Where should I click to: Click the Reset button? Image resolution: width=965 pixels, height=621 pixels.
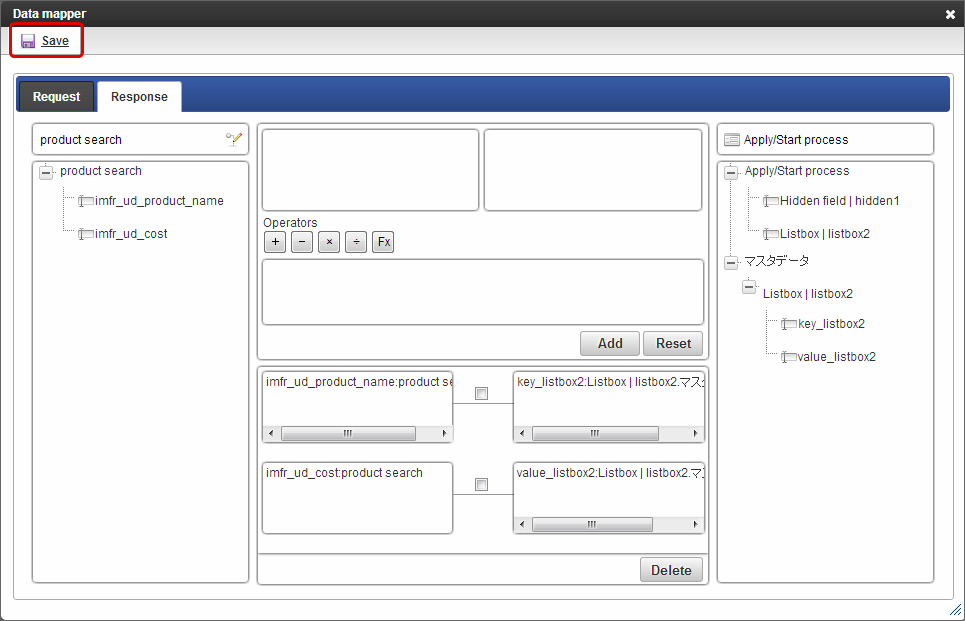(673, 343)
